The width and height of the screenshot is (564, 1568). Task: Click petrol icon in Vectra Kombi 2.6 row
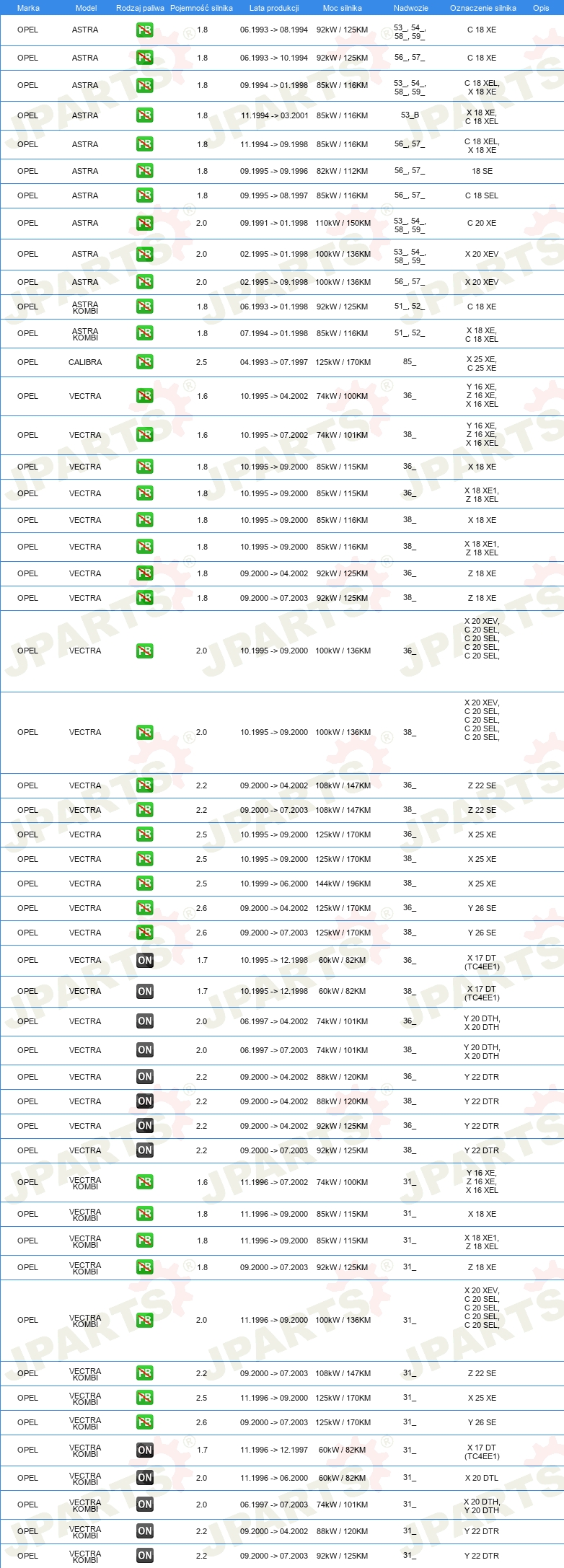tap(144, 1422)
